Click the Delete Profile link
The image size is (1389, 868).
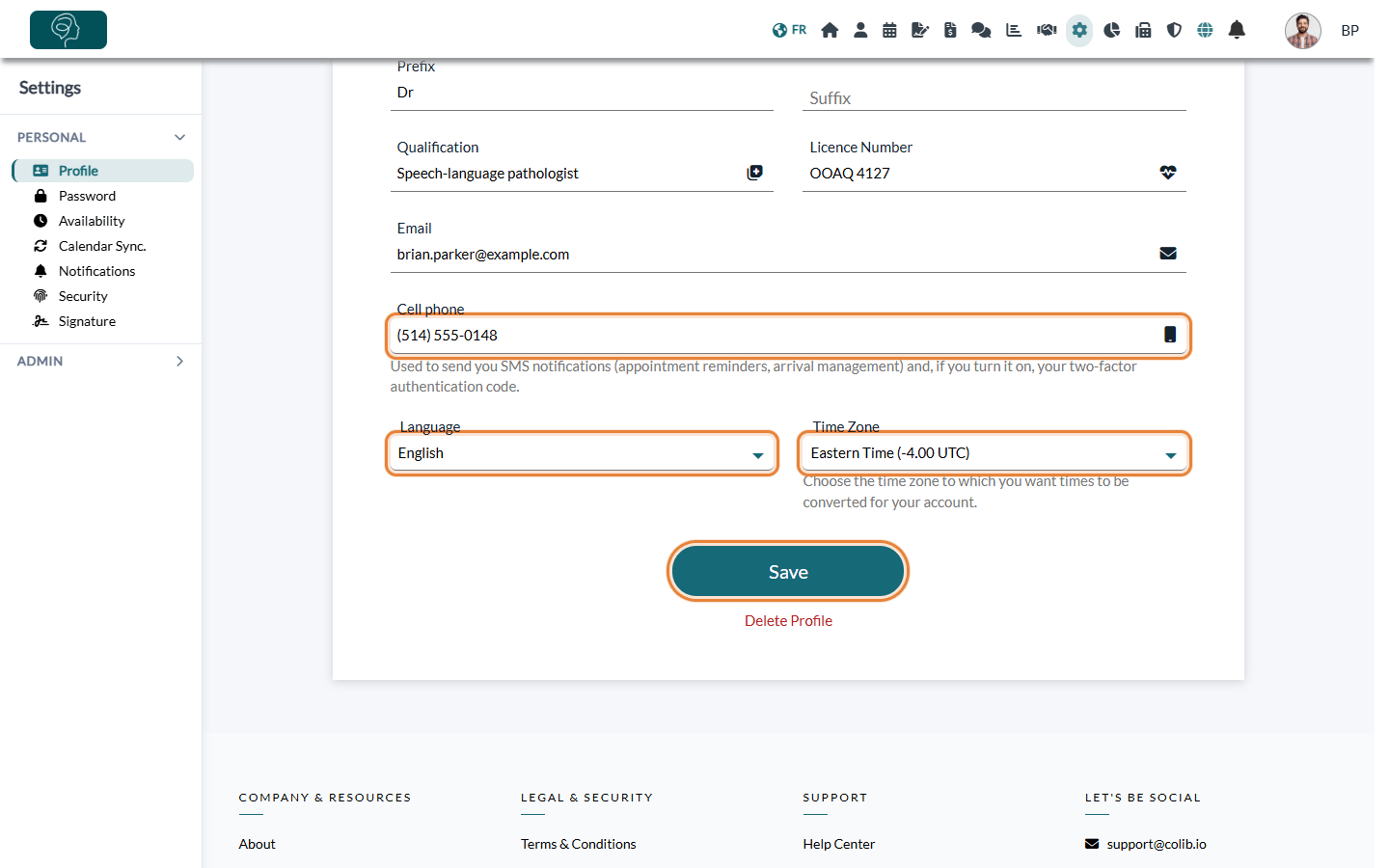click(x=788, y=621)
